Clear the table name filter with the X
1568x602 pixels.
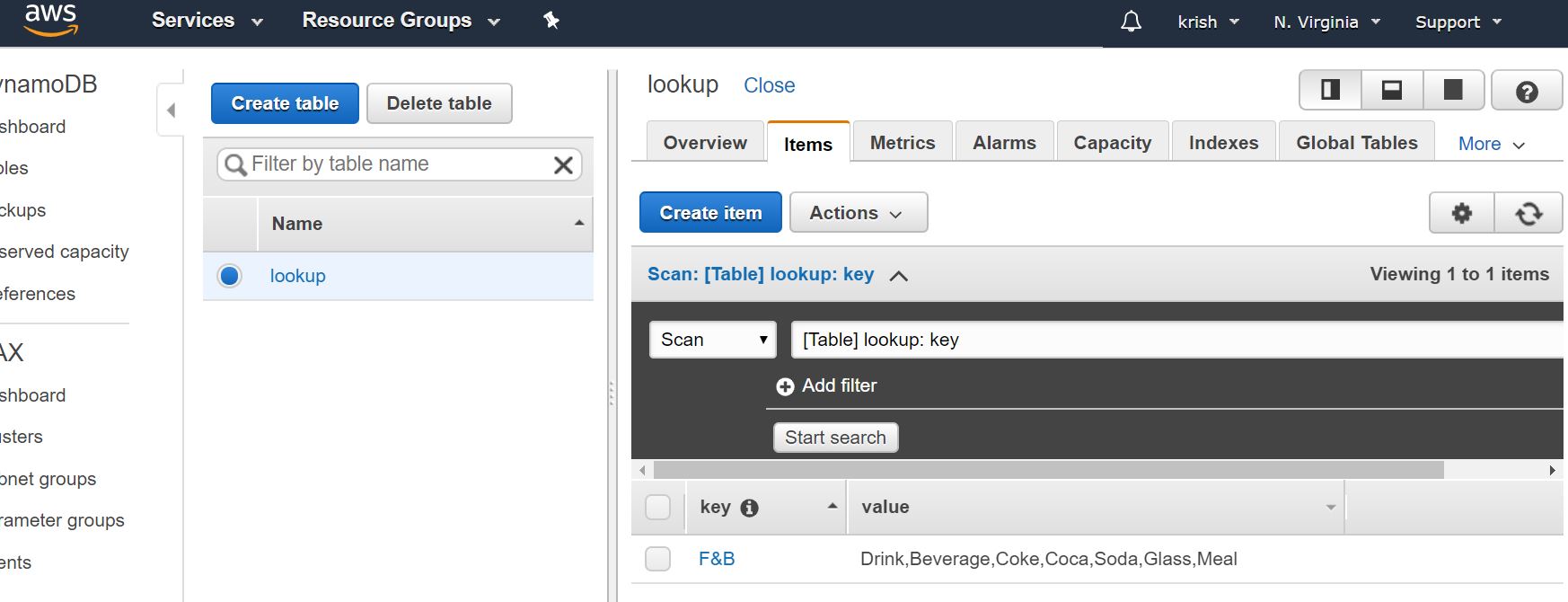[563, 165]
